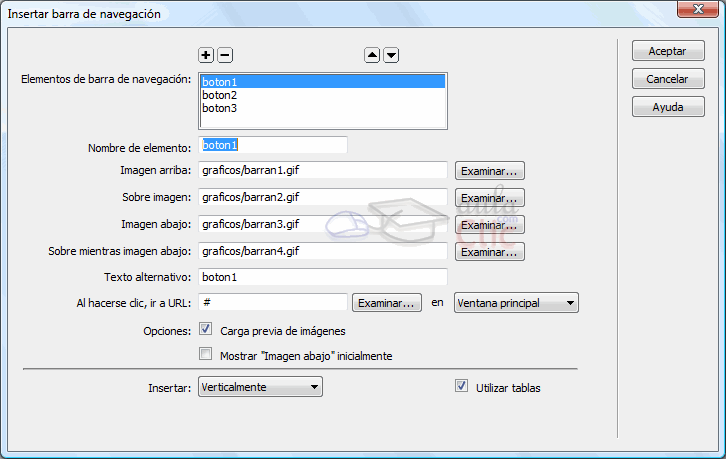Focus the Texto alternativo input field
Screen dimensions: 726x459
click(x=322, y=277)
